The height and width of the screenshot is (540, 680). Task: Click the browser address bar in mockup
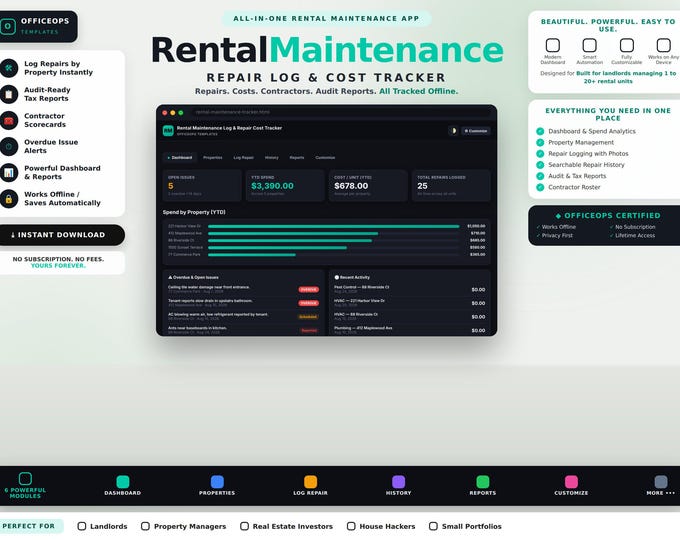pos(340,112)
